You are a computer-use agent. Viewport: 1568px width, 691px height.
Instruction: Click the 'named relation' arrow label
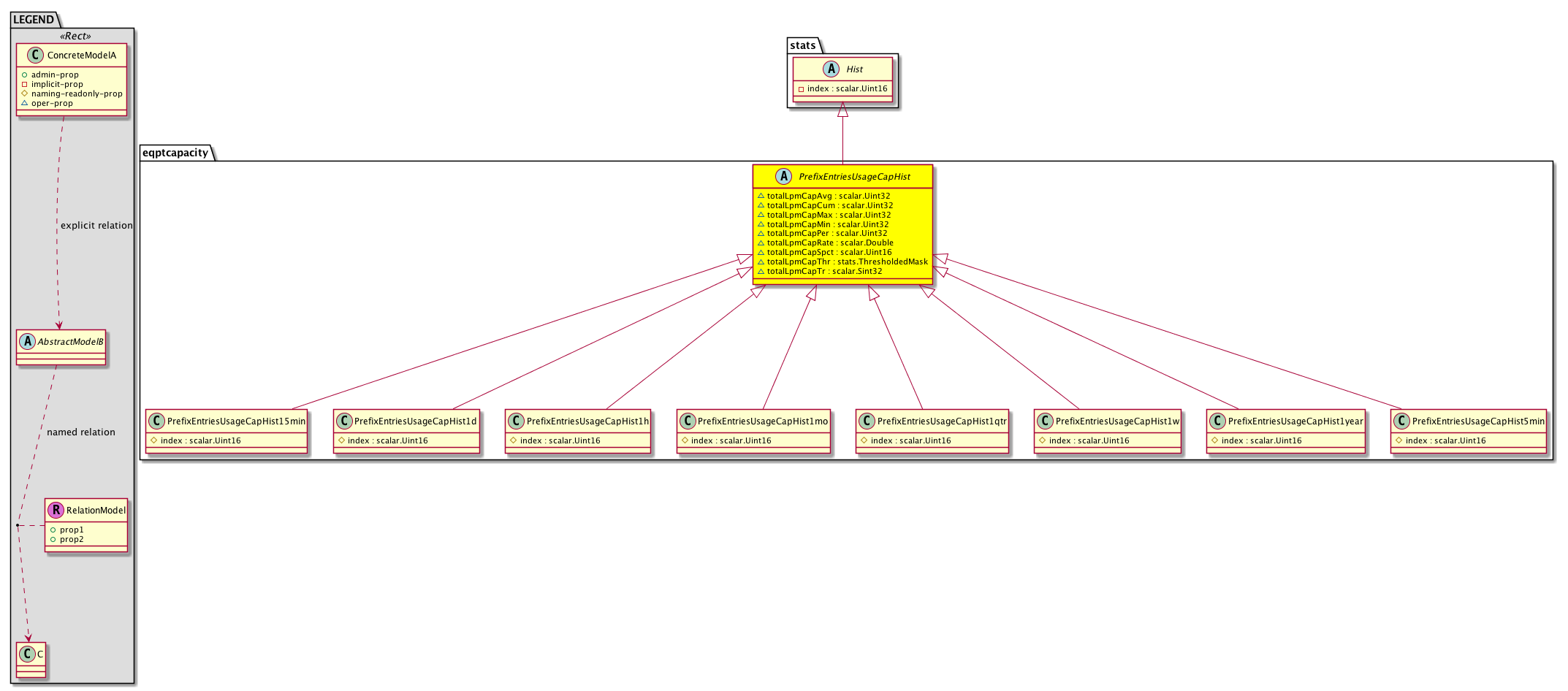[x=80, y=432]
